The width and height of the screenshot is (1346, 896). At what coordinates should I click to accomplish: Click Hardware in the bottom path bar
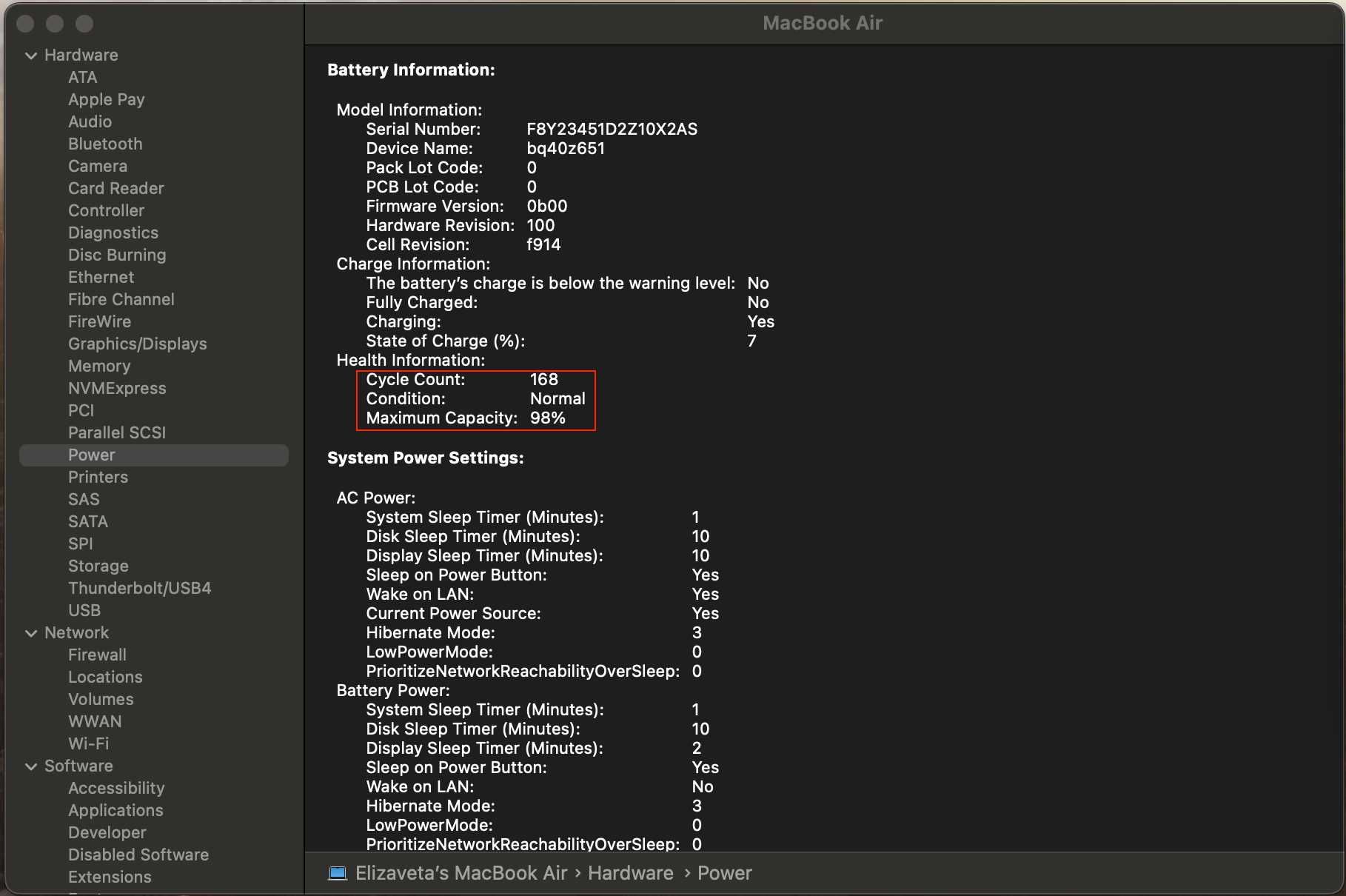(x=631, y=873)
